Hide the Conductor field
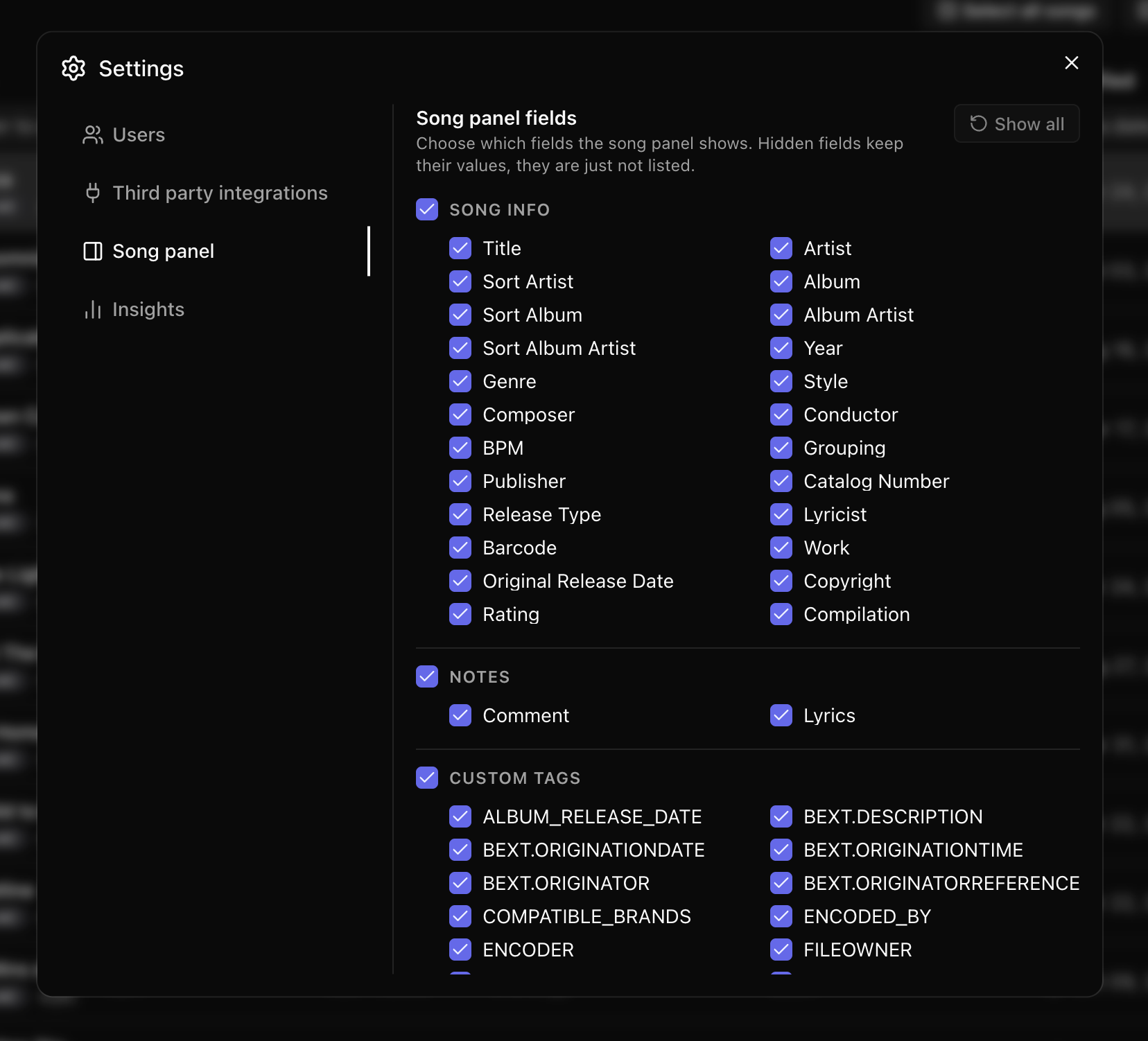The width and height of the screenshot is (1148, 1041). point(781,414)
